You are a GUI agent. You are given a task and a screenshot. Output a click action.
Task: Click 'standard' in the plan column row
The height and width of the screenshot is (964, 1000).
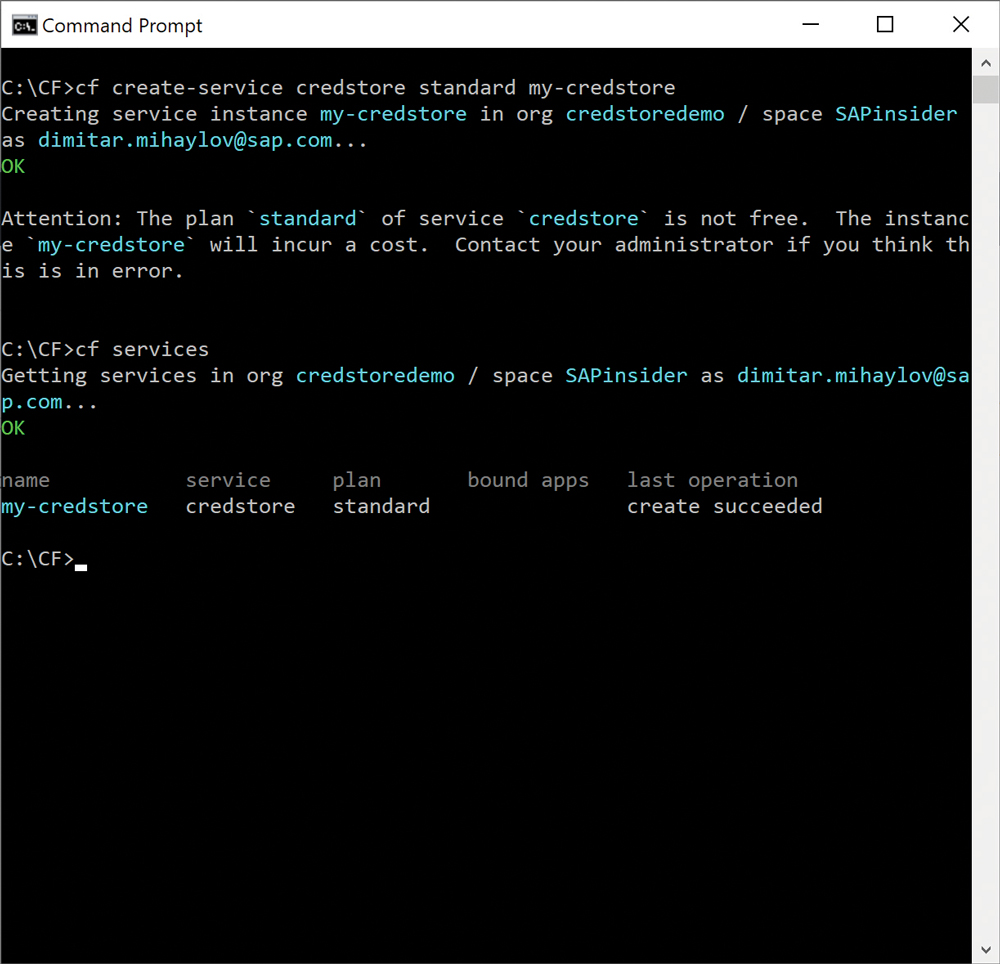381,506
